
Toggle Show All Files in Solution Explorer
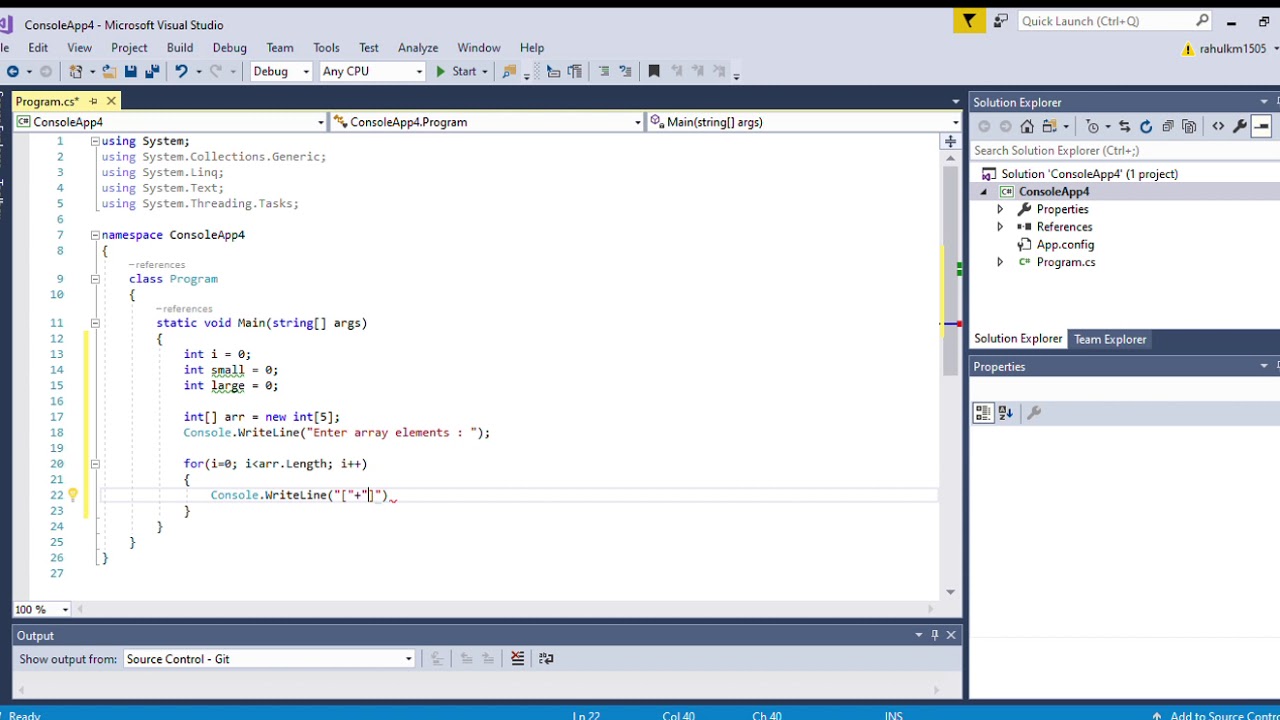(1189, 126)
